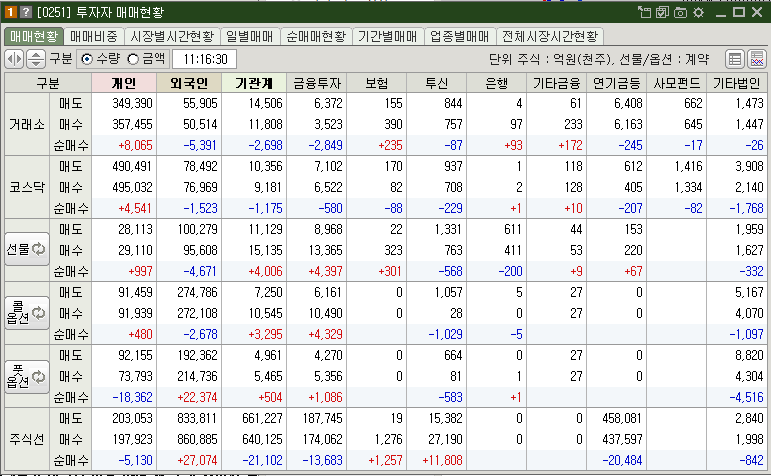
Task: Switch to the 업종별매매 tab
Action: pyautogui.click(x=460, y=36)
